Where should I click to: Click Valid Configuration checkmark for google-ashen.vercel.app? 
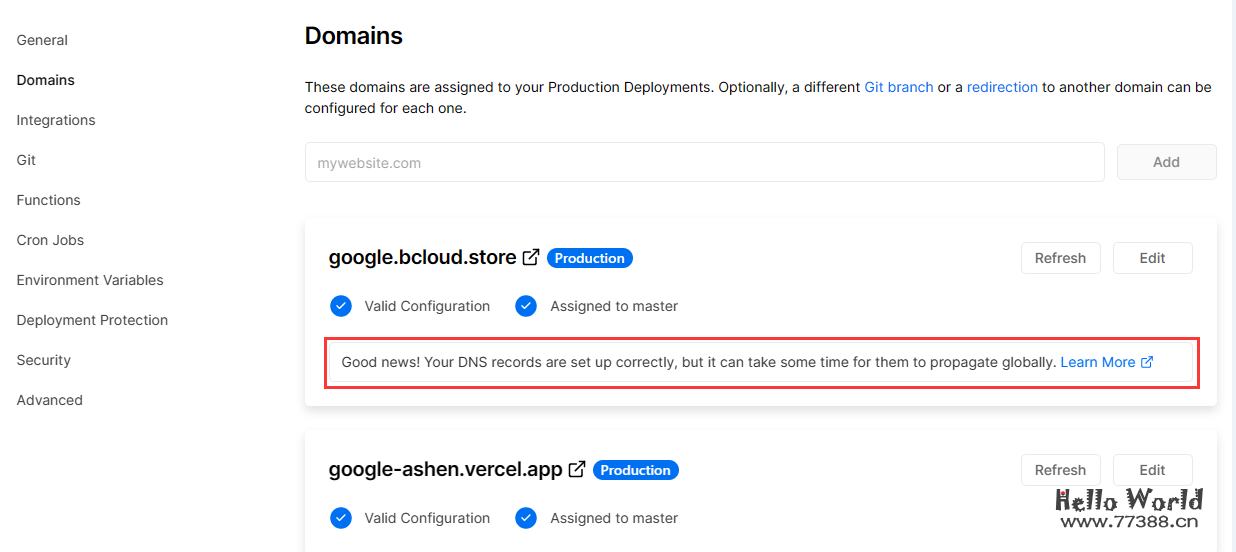(341, 518)
